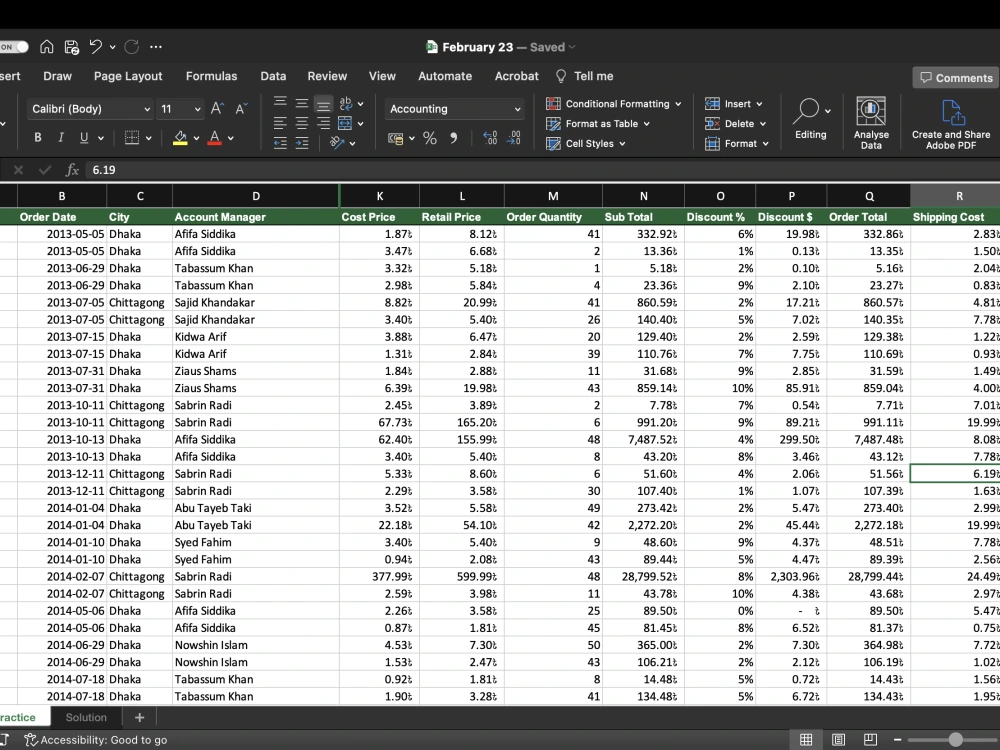Open the Insert cells dropdown
The width and height of the screenshot is (1000, 750).
tap(759, 104)
